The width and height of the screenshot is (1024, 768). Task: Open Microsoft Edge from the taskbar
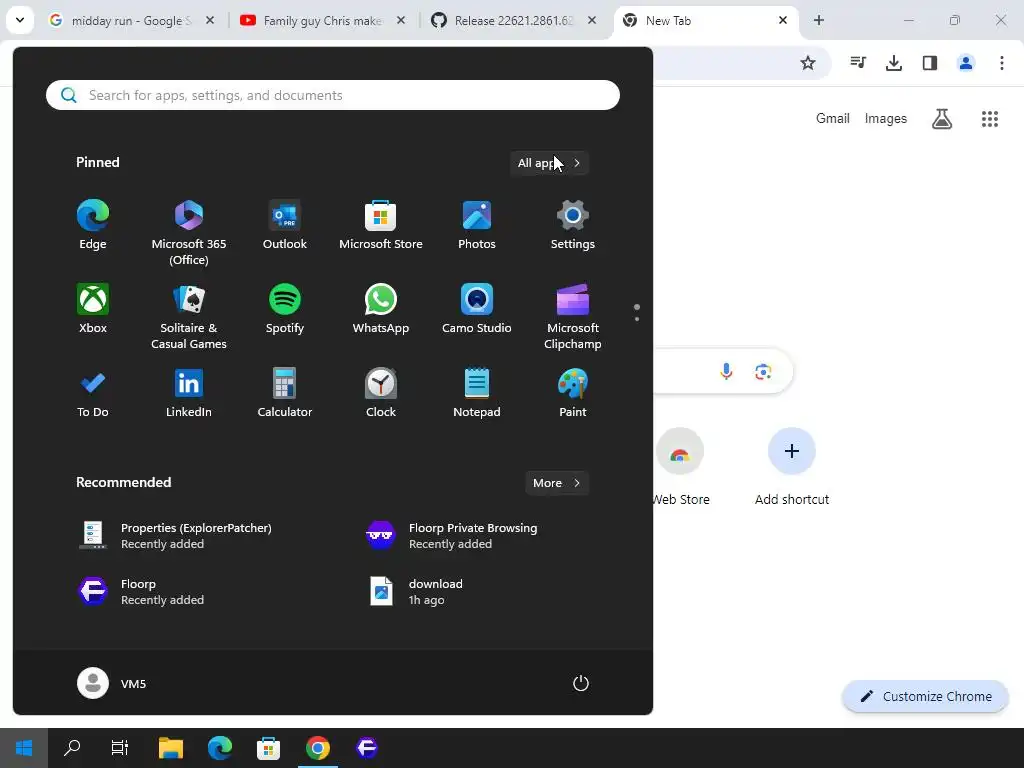click(219, 748)
